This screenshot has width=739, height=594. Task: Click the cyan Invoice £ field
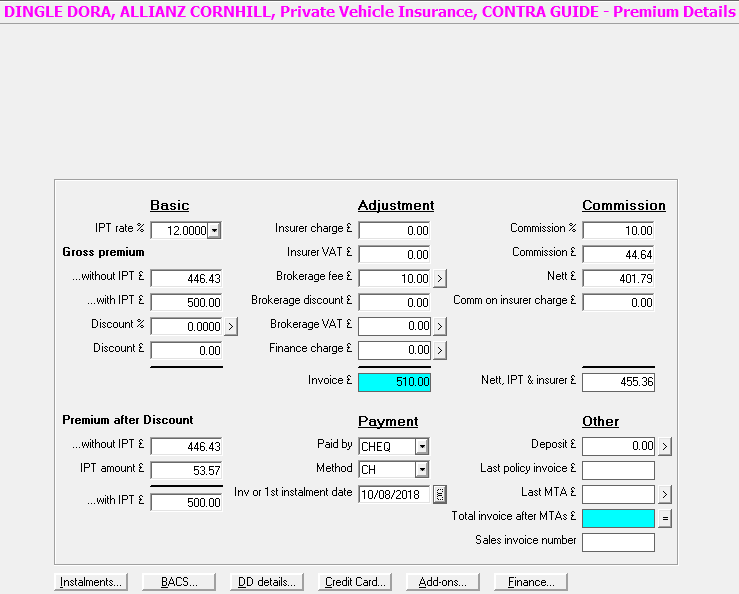pos(394,382)
